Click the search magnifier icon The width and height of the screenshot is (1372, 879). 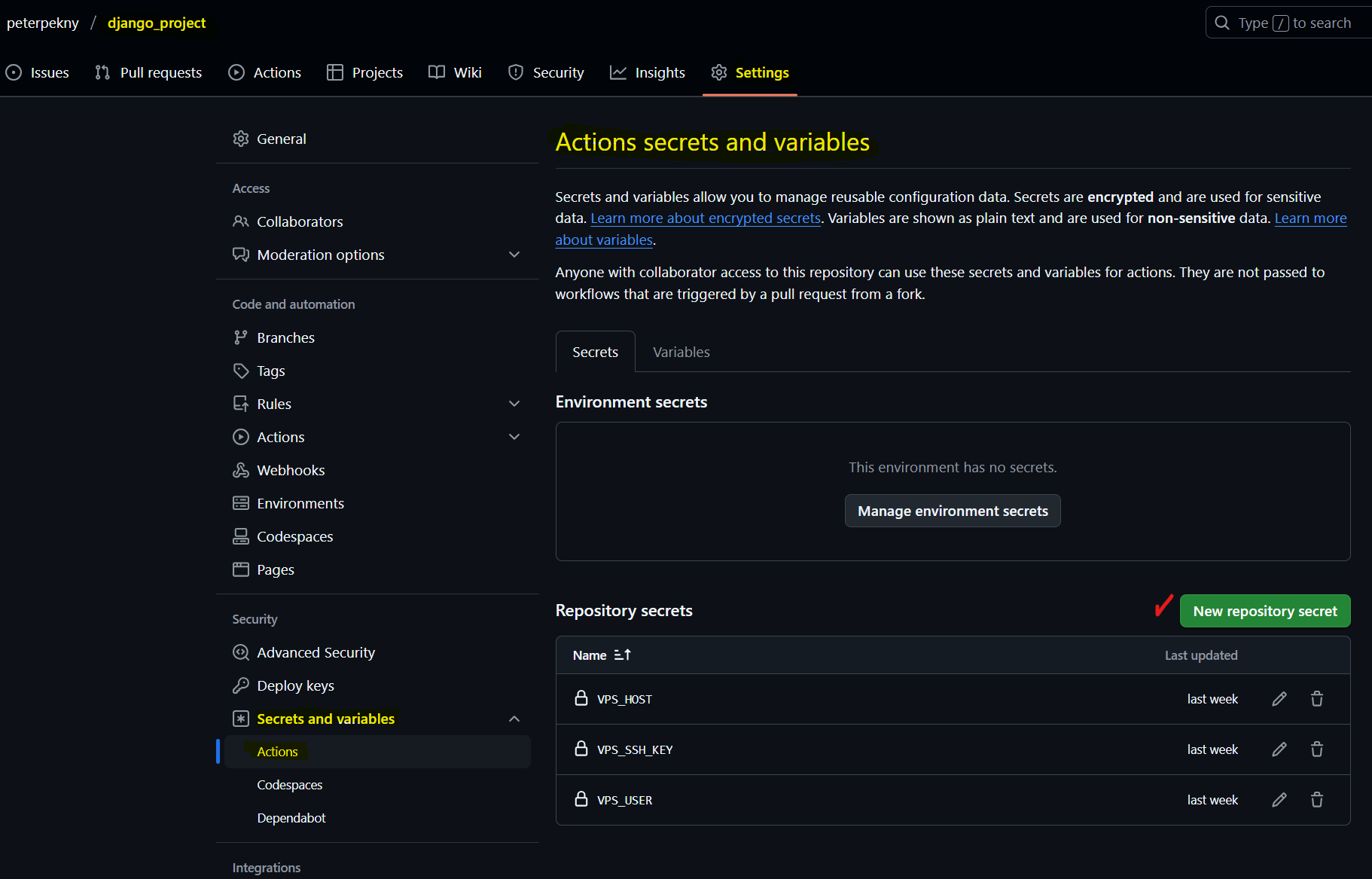(x=1222, y=23)
